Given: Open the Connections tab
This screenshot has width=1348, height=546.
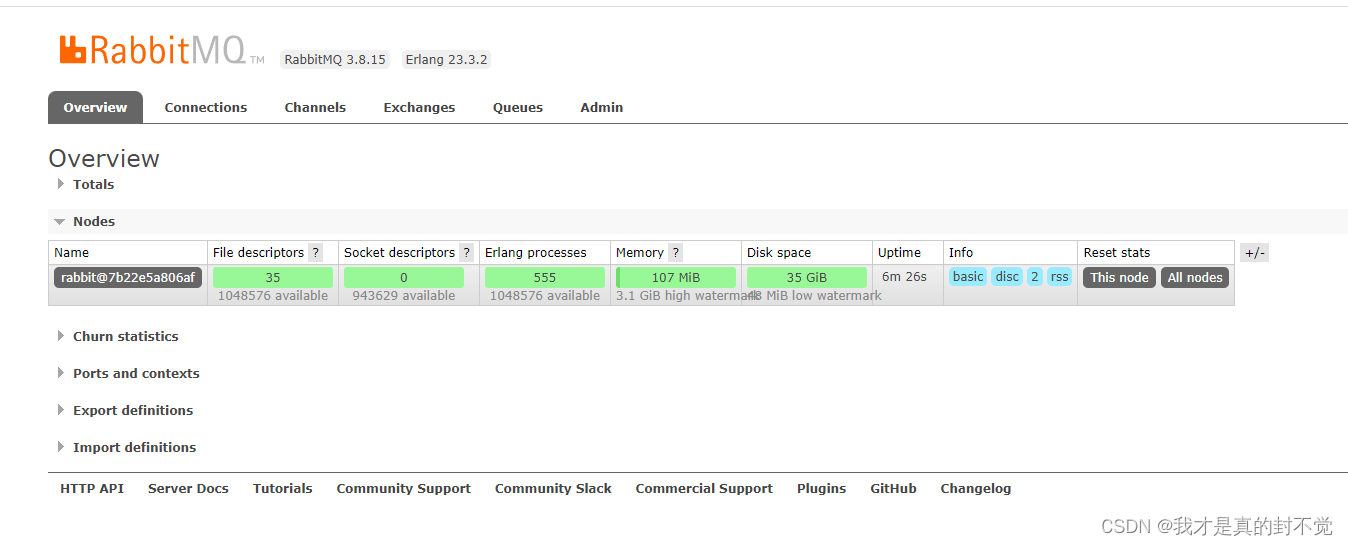Looking at the screenshot, I should (x=206, y=107).
